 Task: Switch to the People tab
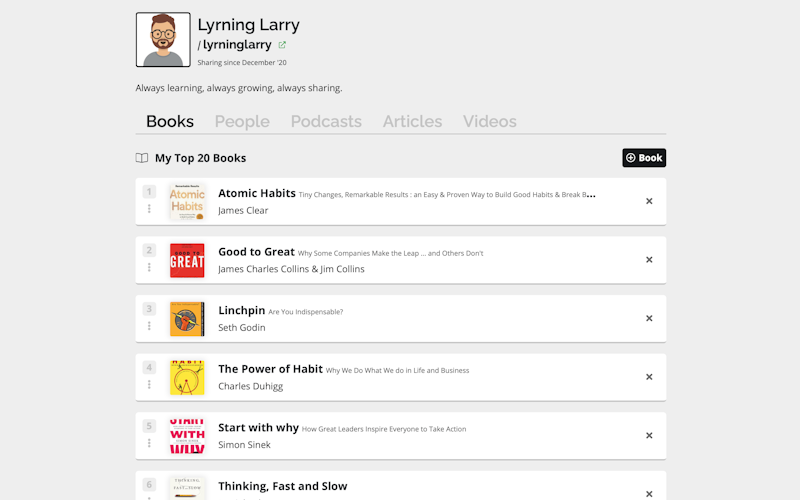point(242,121)
